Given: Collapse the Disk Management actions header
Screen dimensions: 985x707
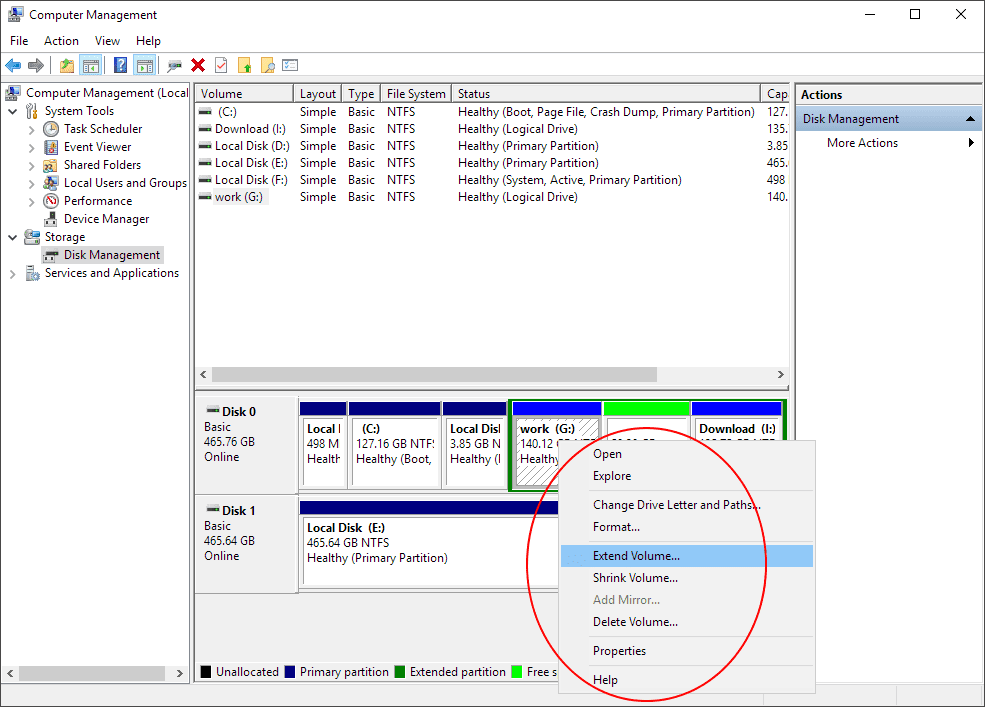Looking at the screenshot, I should point(970,119).
